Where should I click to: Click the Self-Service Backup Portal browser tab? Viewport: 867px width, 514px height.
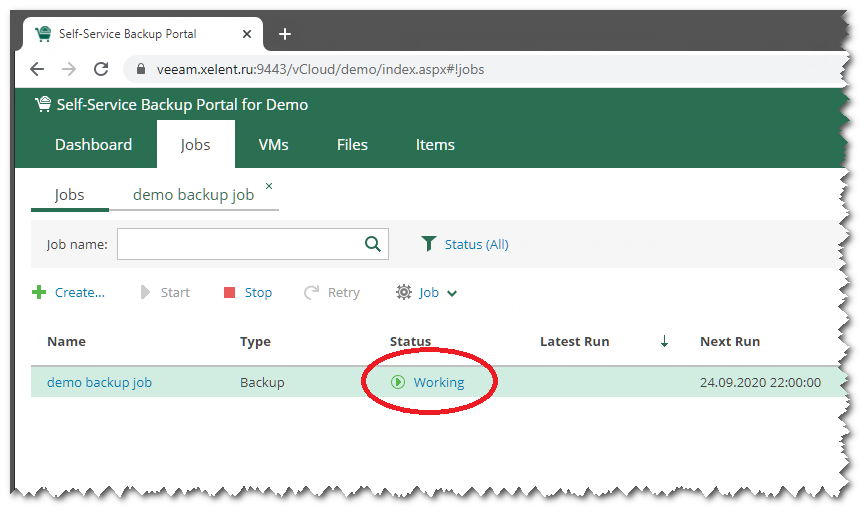click(143, 34)
